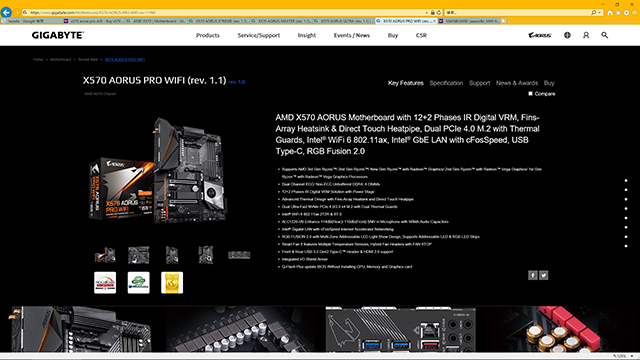
Task: Switch to the MAINBOARD browser tab
Action: [x=469, y=21]
